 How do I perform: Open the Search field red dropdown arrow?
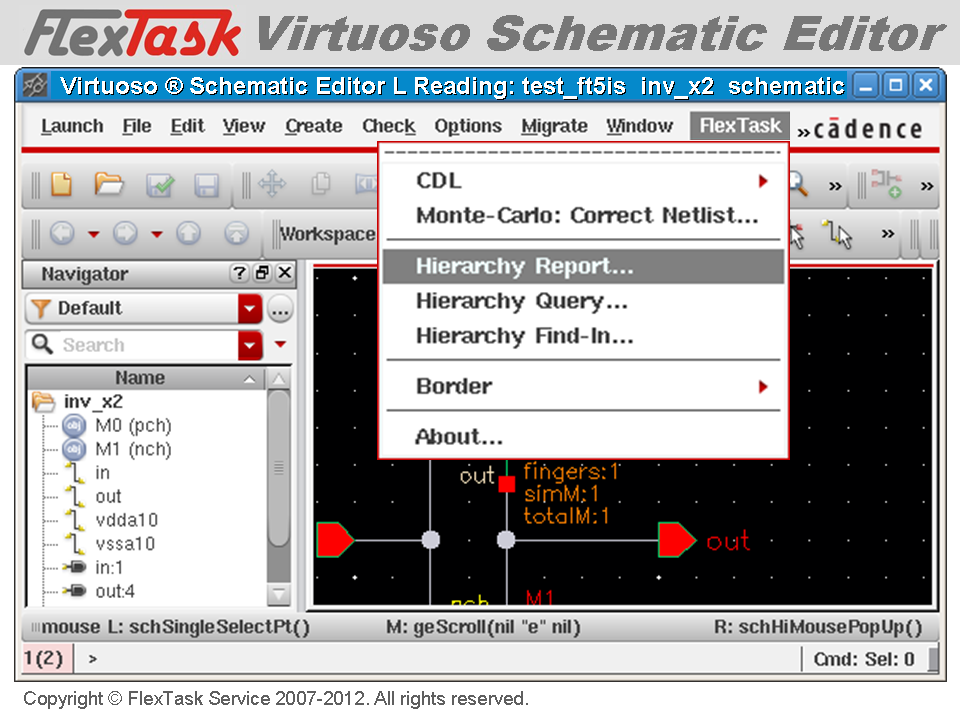click(x=250, y=345)
